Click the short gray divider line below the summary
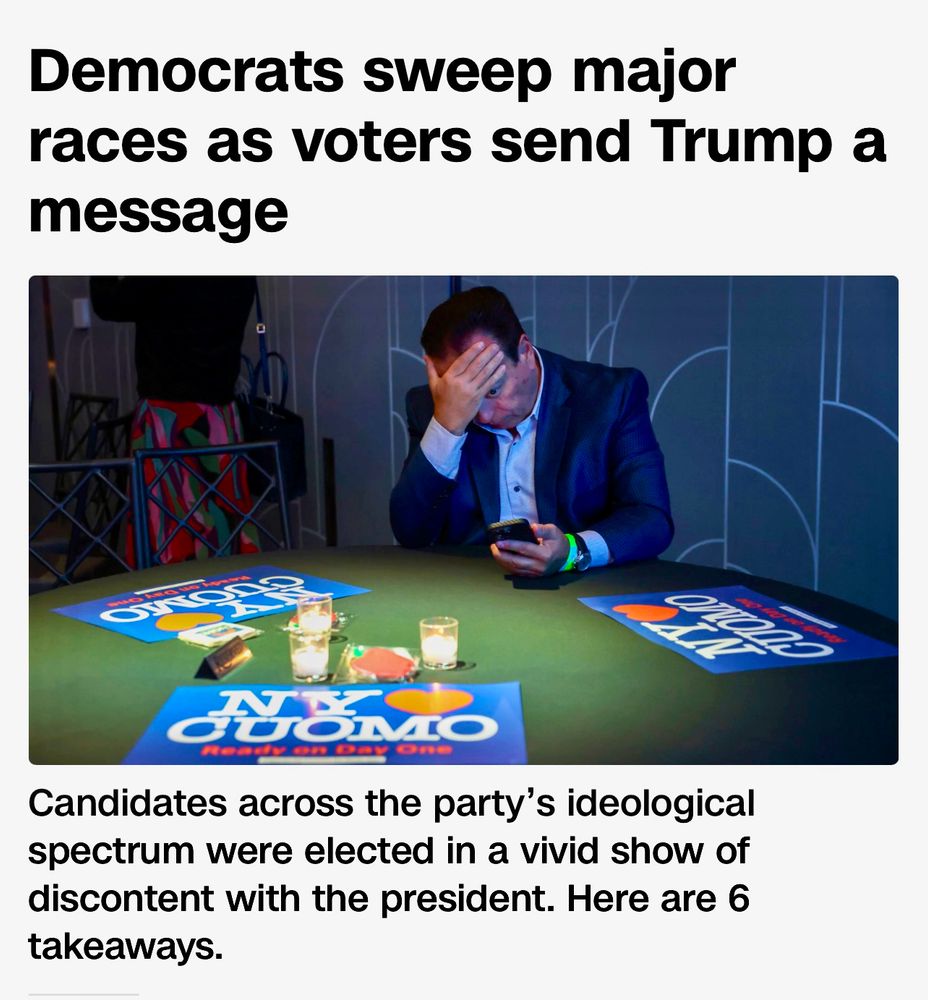Screen dimensions: 928x1000 point(84,994)
